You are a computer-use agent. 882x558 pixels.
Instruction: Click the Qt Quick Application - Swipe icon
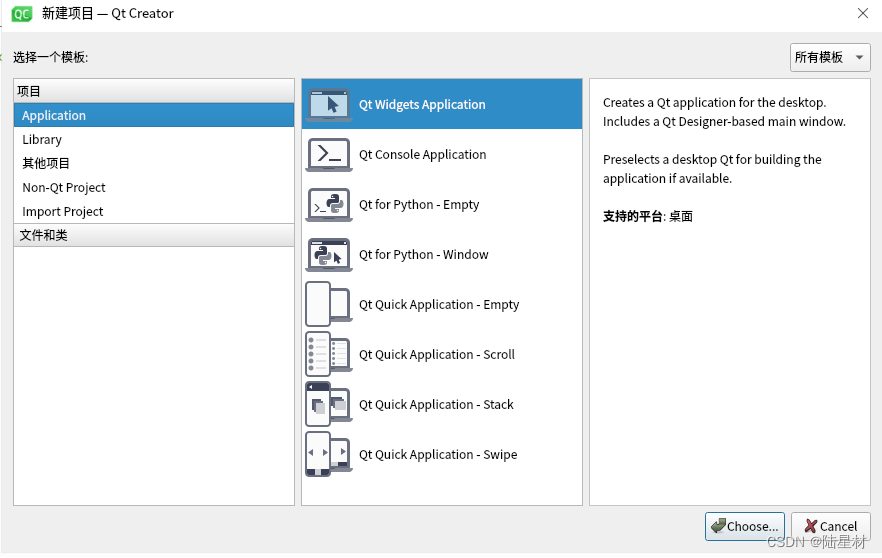[x=329, y=454]
